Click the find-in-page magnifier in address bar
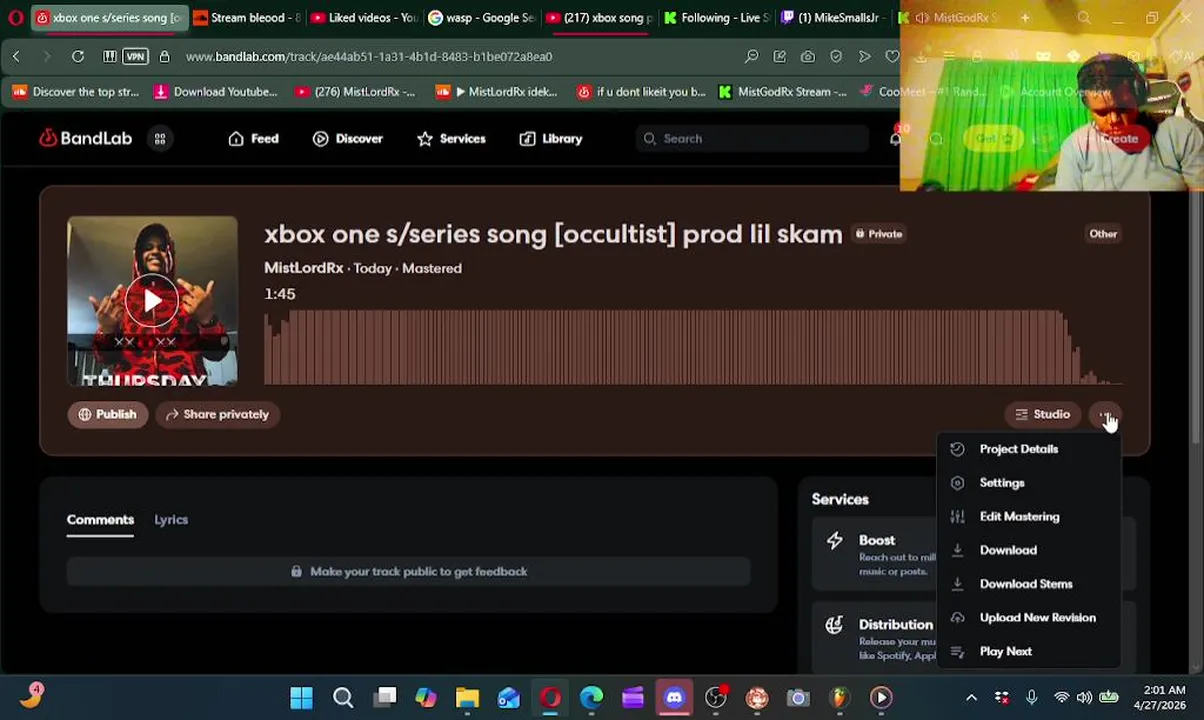Viewport: 1204px width, 720px height. click(751, 57)
